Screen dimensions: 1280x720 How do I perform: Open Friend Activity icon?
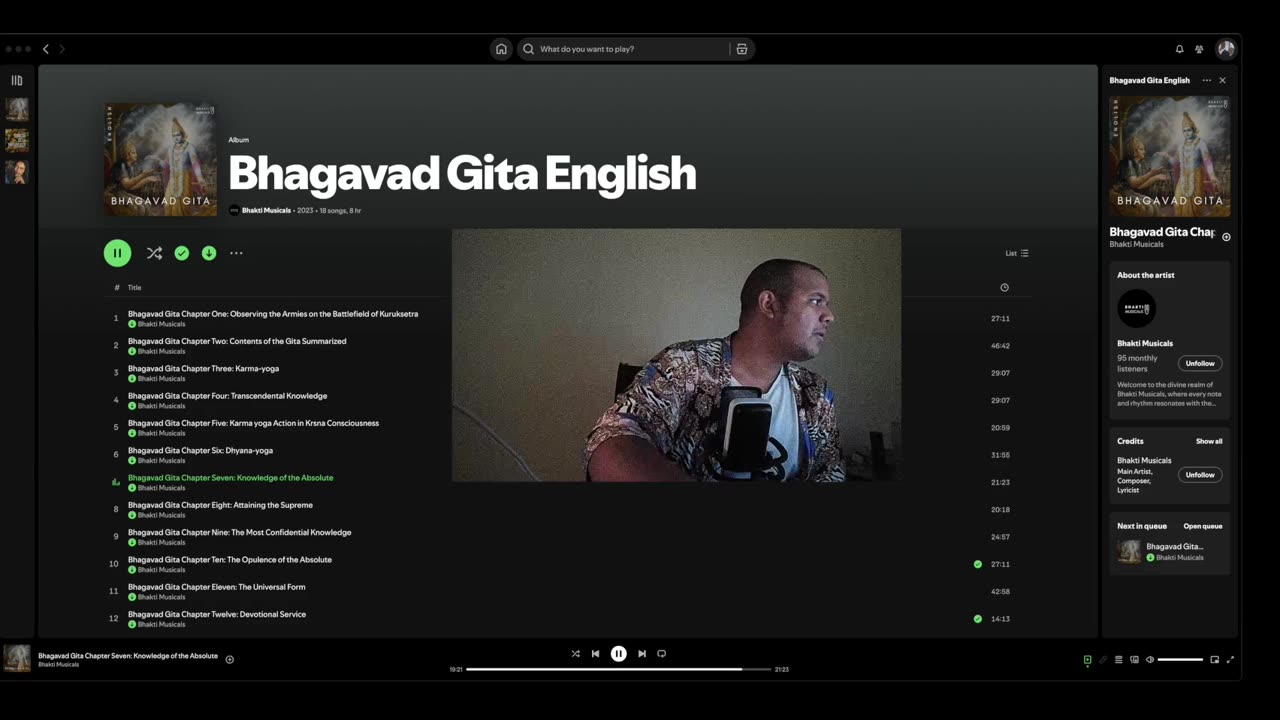(x=1199, y=49)
